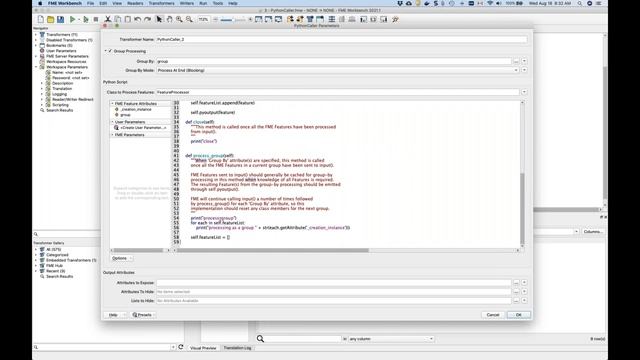Open the any column filter dropdown
The width and height of the screenshot is (640, 360).
click(x=391, y=339)
